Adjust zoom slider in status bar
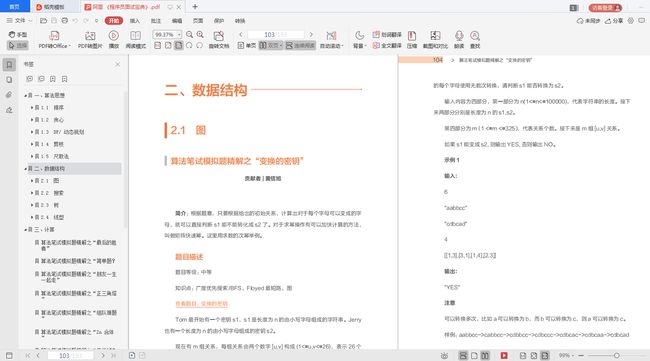 coord(616,355)
